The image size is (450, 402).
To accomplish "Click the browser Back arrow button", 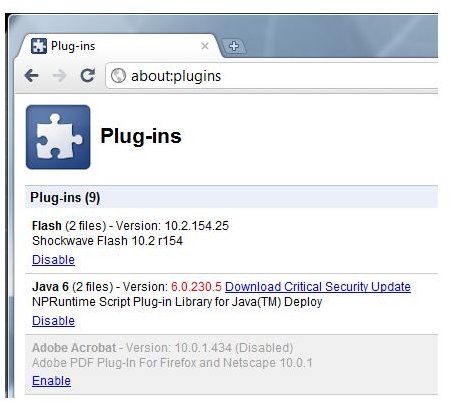I will click(32, 76).
